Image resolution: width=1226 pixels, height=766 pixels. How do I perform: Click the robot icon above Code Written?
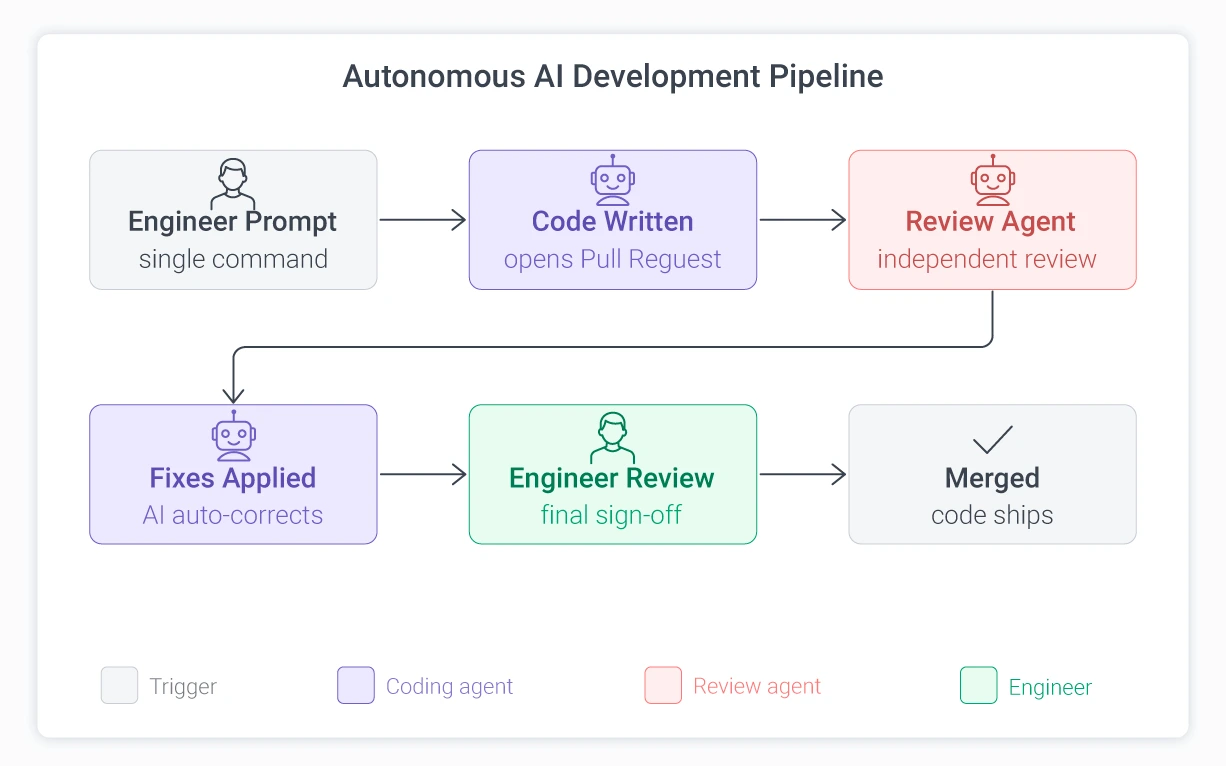pyautogui.click(x=613, y=180)
